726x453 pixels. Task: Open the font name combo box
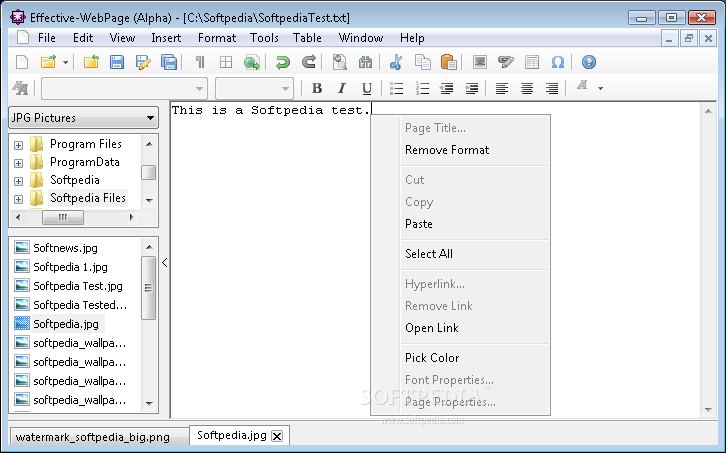pos(124,88)
